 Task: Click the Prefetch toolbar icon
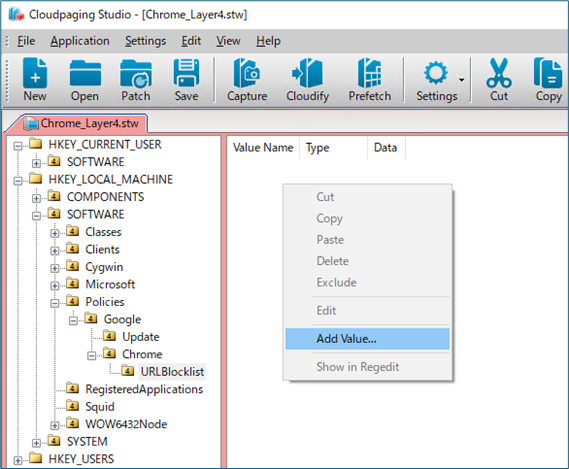369,80
